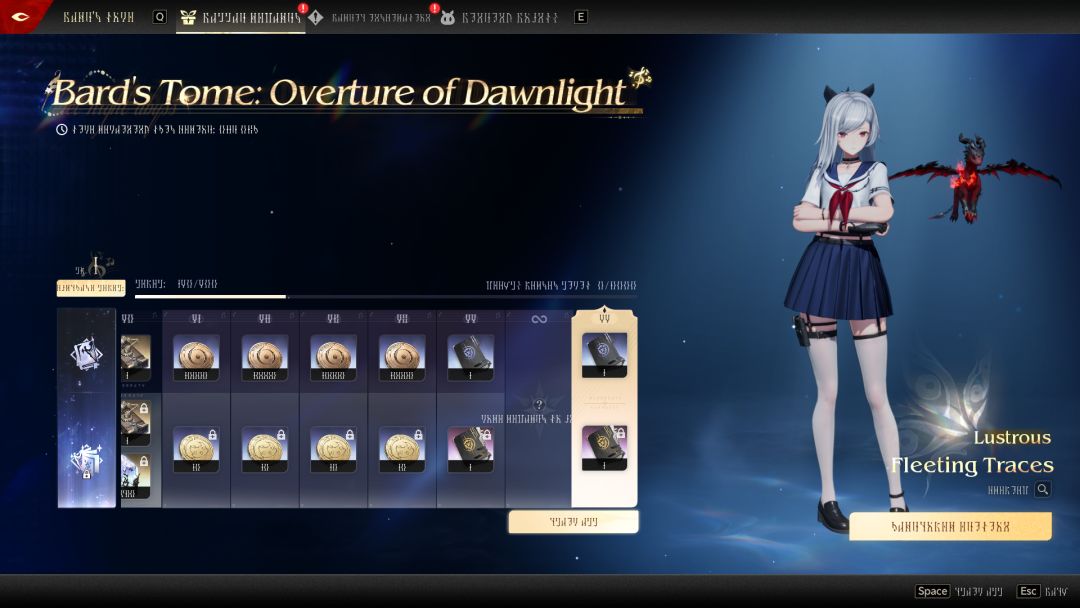The height and width of the screenshot is (608, 1080).
Task: Click the third shell coin in free row
Action: (333, 357)
